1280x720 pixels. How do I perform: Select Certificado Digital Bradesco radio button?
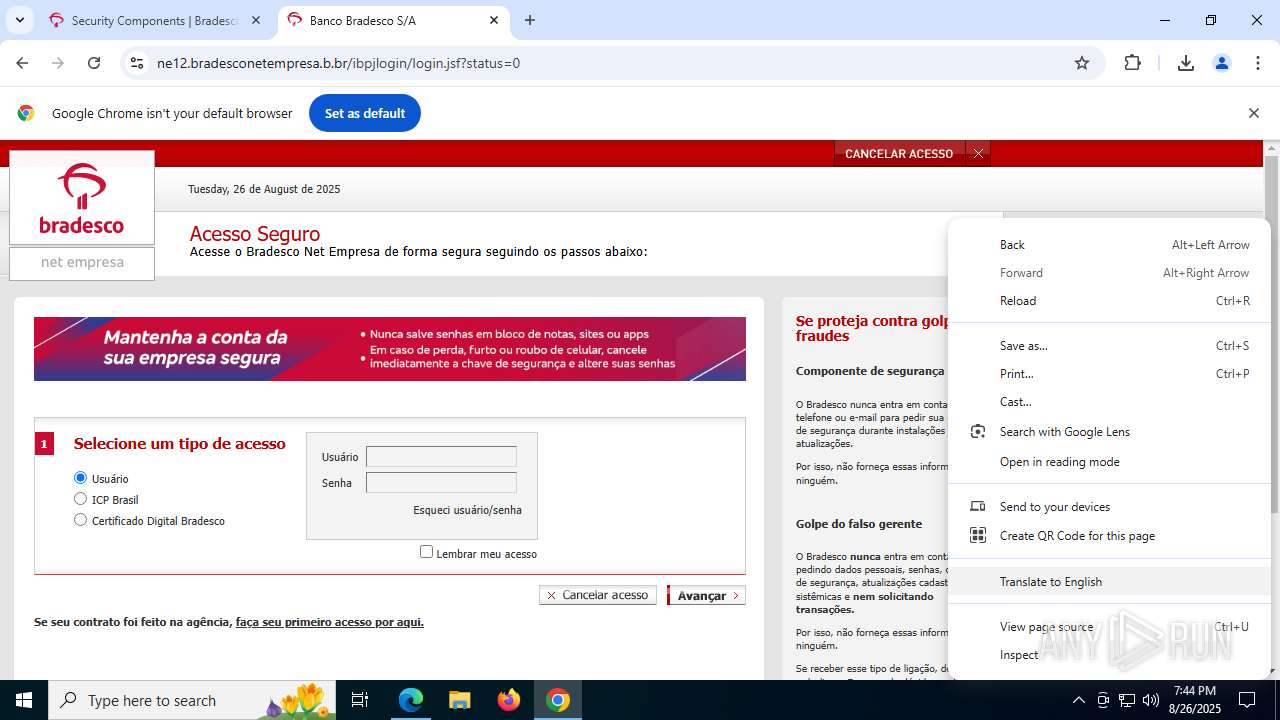(x=81, y=520)
